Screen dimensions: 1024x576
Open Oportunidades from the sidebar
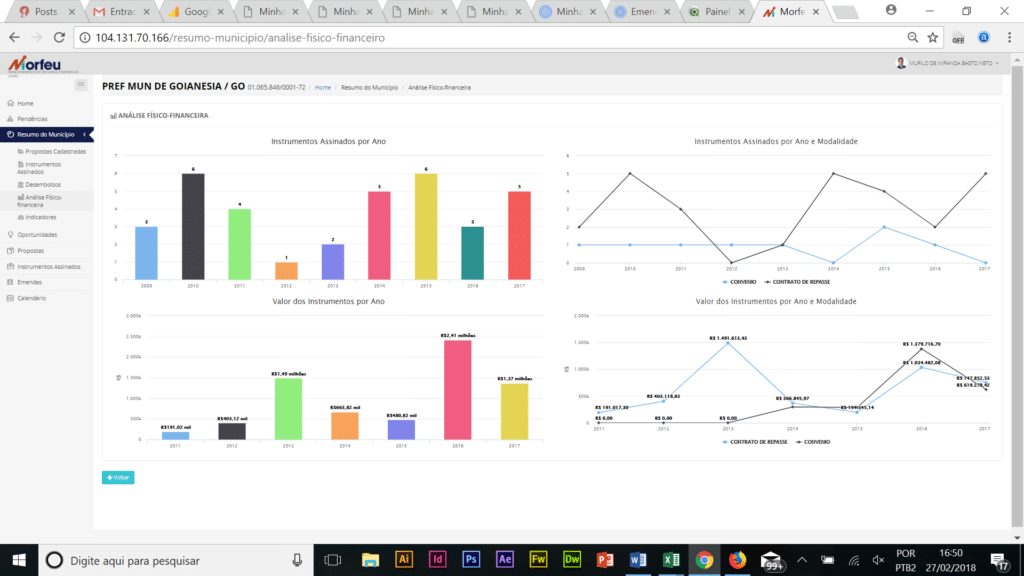pyautogui.click(x=37, y=235)
